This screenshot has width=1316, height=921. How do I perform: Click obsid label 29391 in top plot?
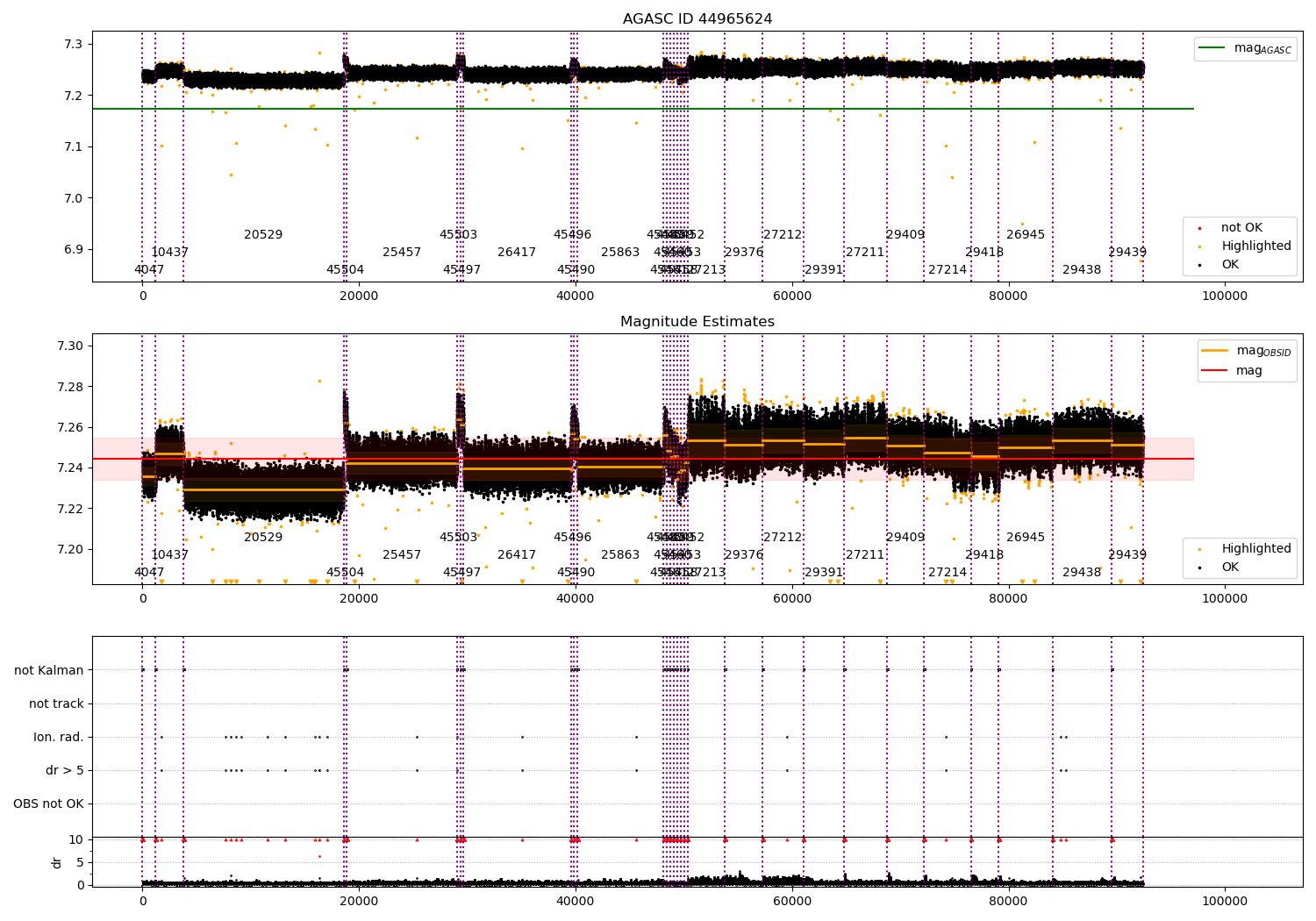click(824, 270)
